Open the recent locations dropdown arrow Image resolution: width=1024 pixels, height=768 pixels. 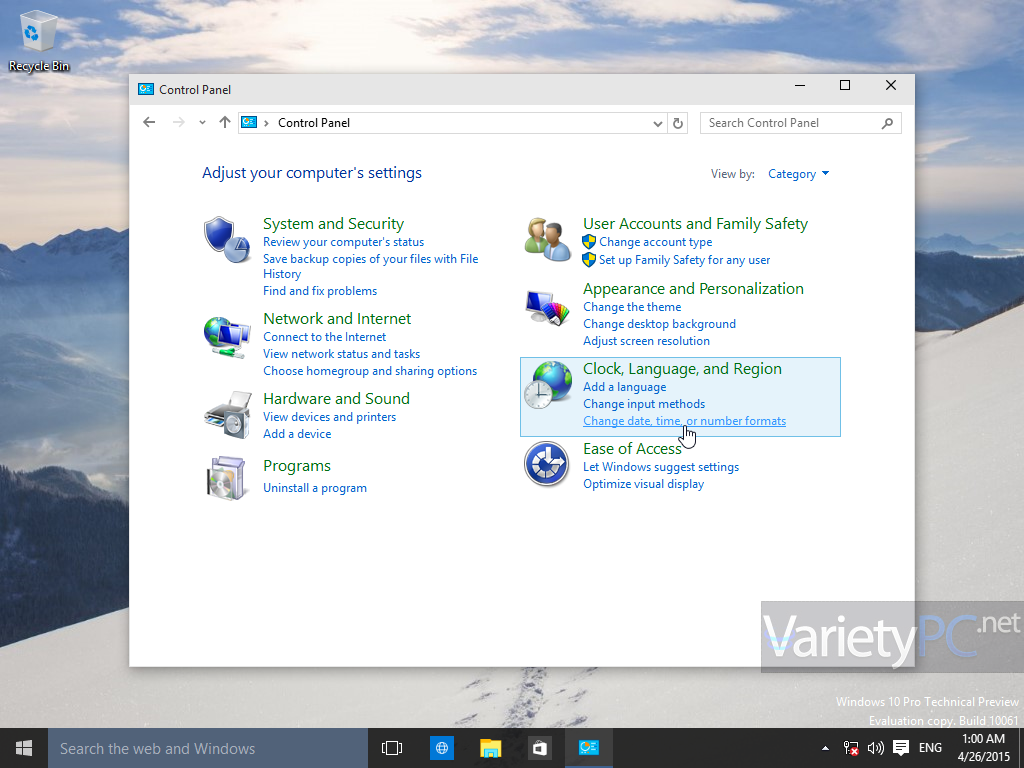coord(202,122)
